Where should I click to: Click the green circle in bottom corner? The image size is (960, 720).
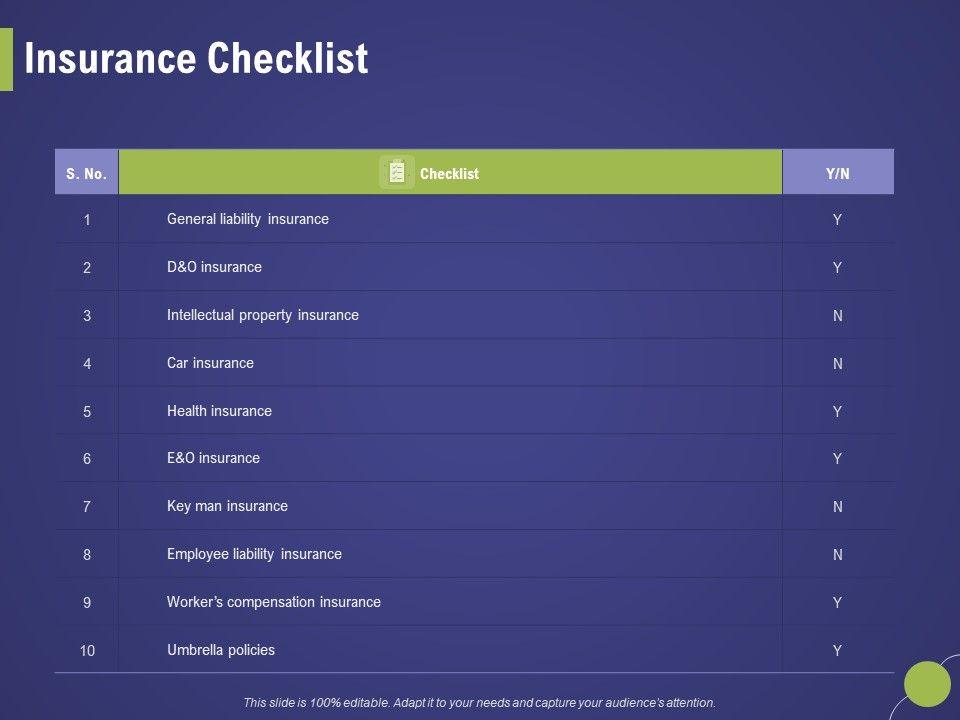pos(926,683)
